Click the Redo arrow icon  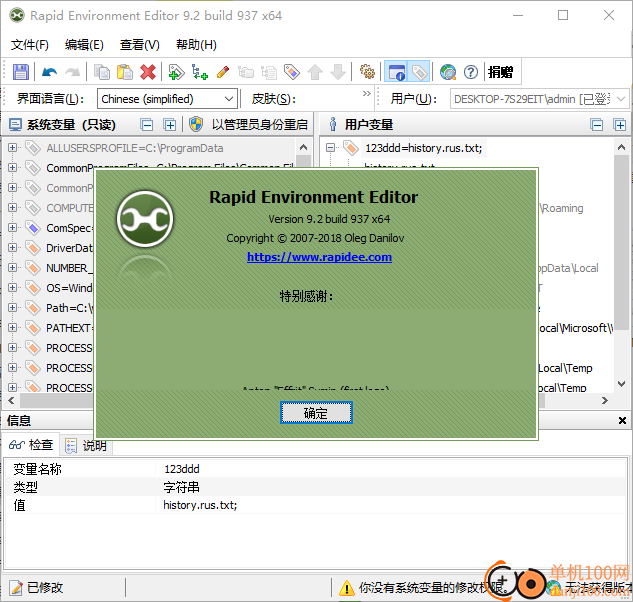(73, 72)
